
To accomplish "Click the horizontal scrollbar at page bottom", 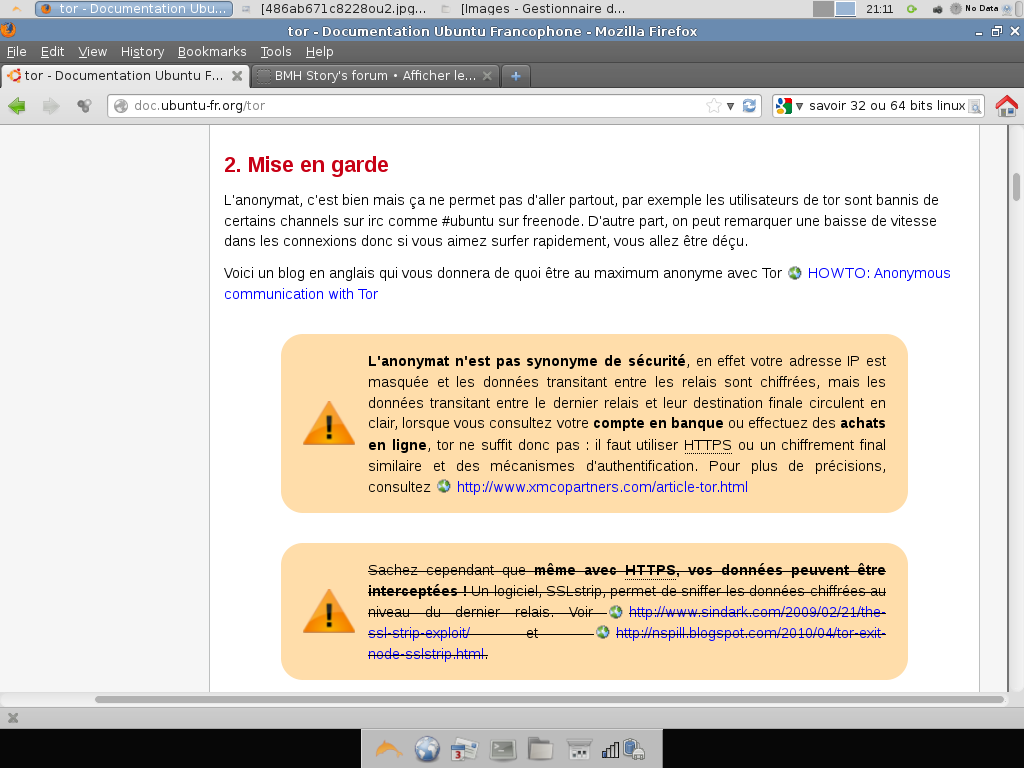I will click(549, 700).
